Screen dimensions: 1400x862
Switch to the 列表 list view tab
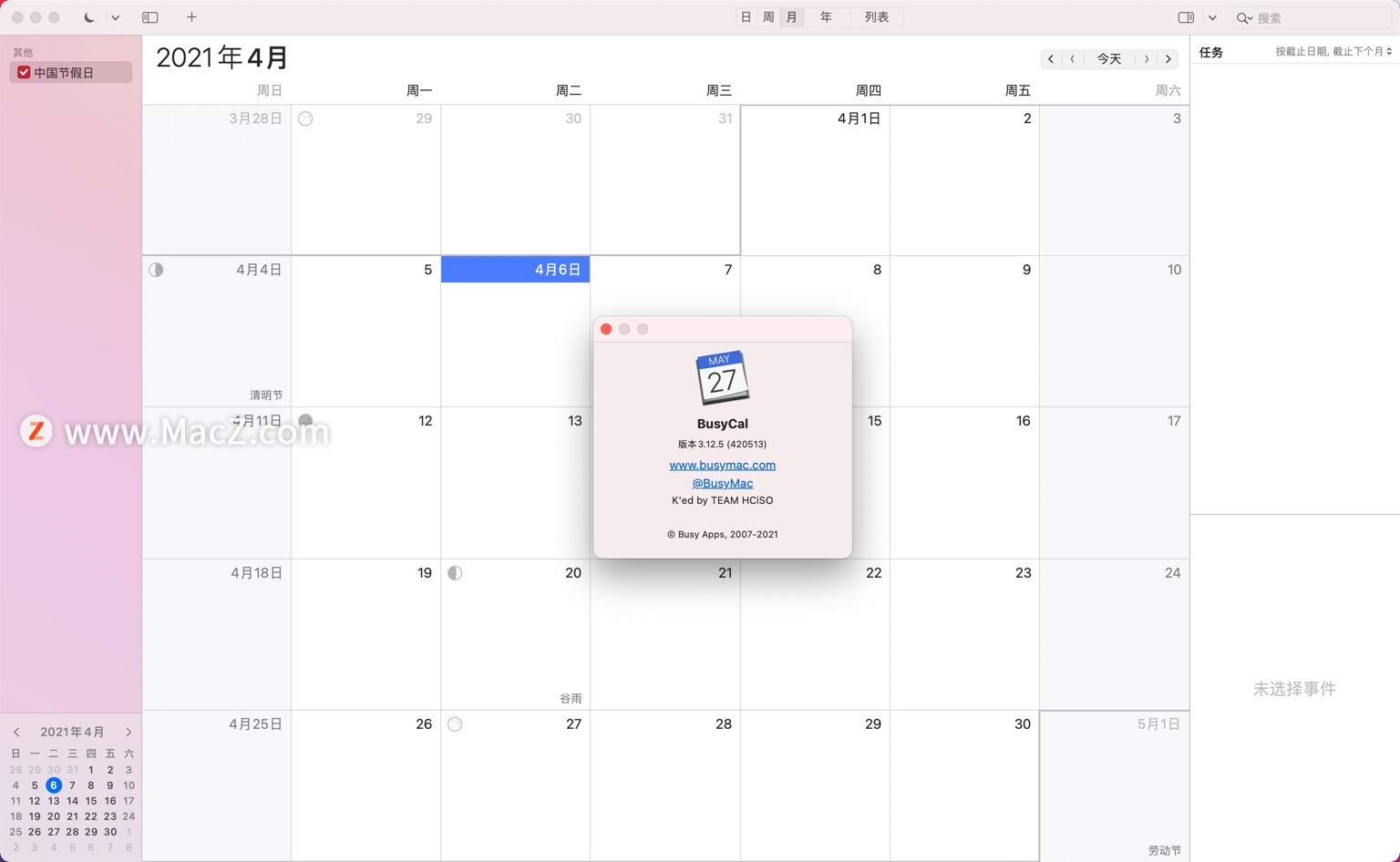(x=877, y=17)
